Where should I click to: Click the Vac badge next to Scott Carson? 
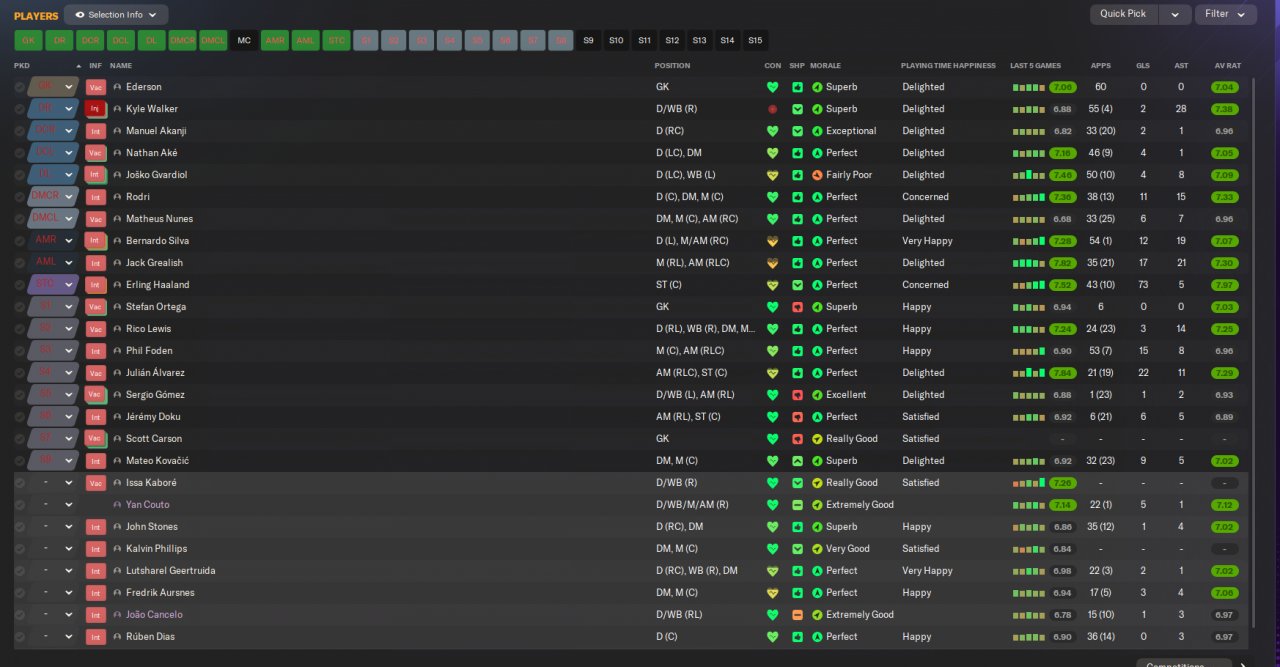[96, 439]
